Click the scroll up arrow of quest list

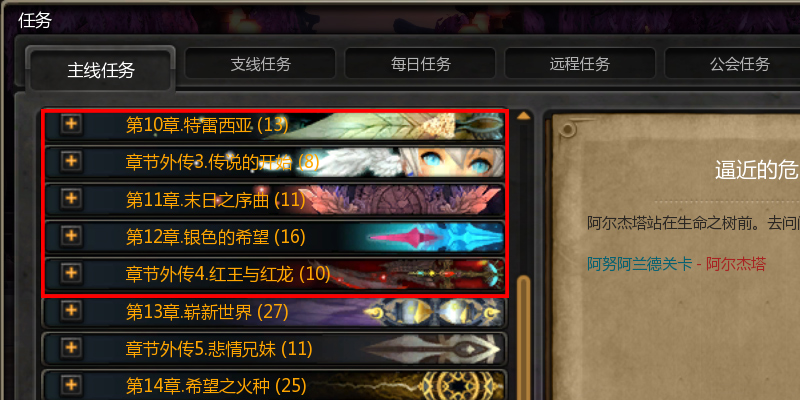523,116
